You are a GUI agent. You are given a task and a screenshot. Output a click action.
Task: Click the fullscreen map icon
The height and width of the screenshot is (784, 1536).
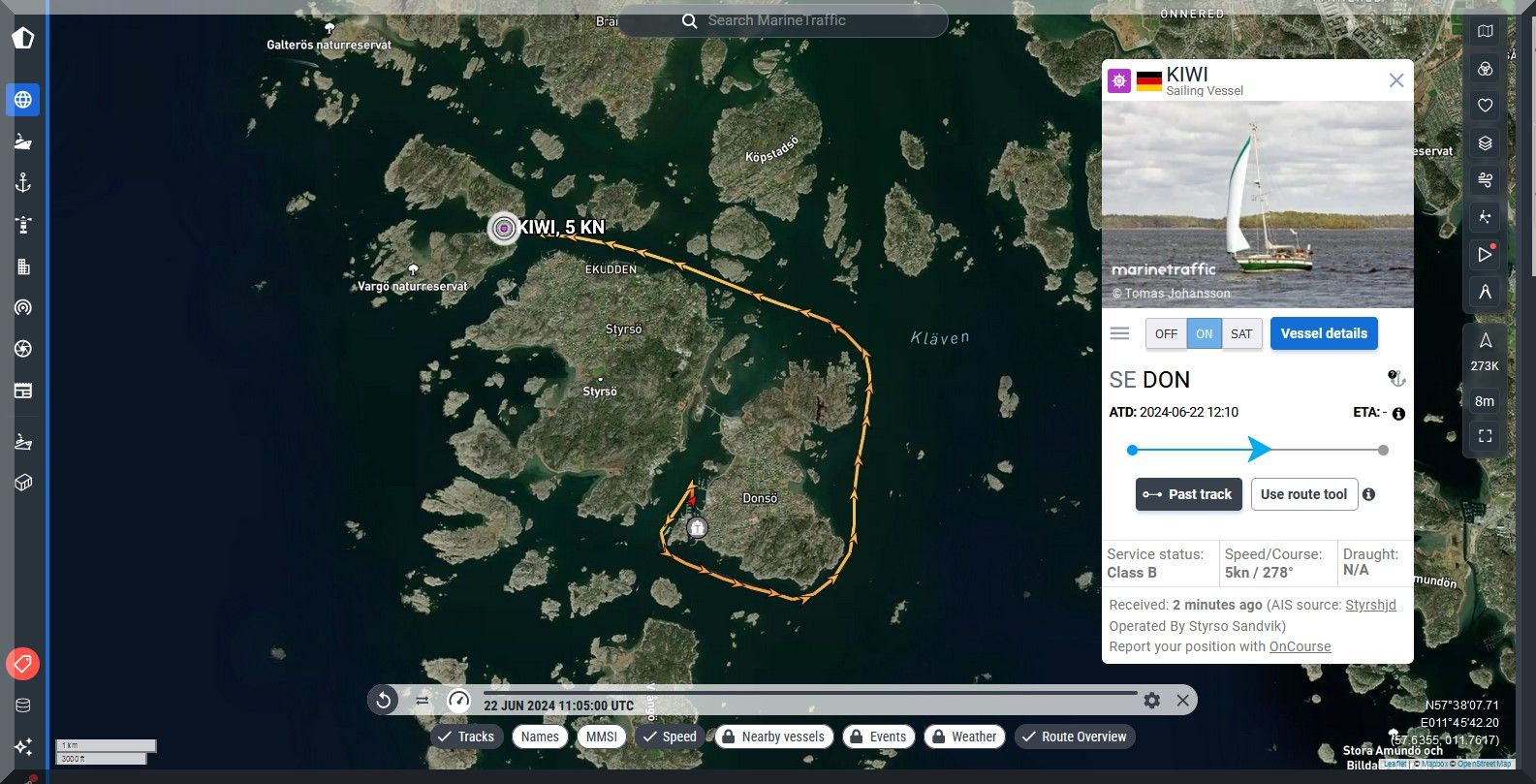(x=1485, y=437)
